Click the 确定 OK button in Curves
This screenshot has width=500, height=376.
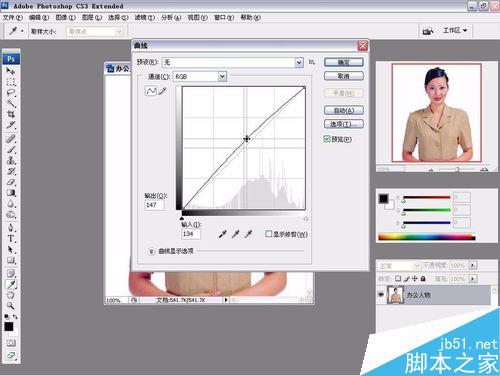coord(344,62)
